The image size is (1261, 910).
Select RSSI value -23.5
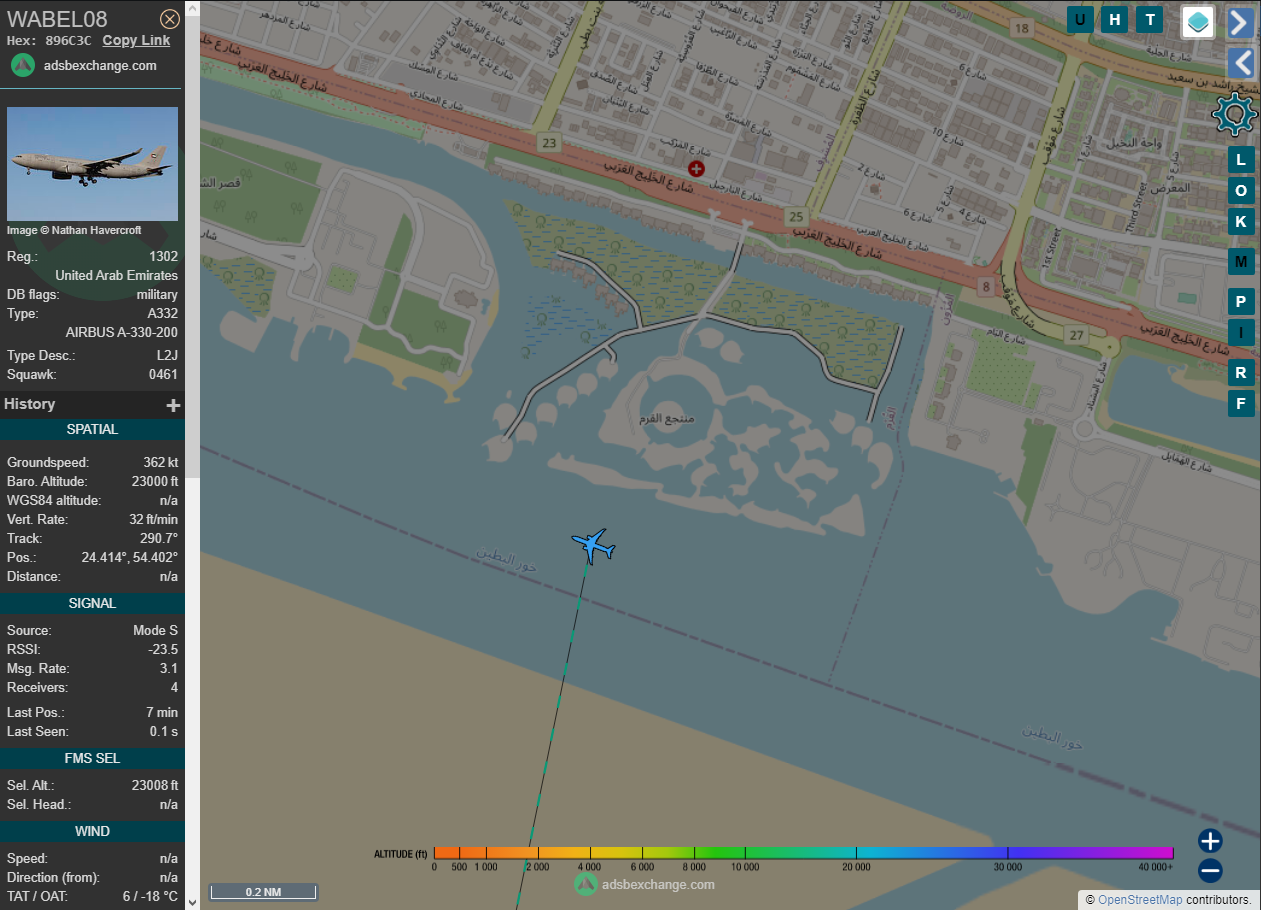point(163,650)
